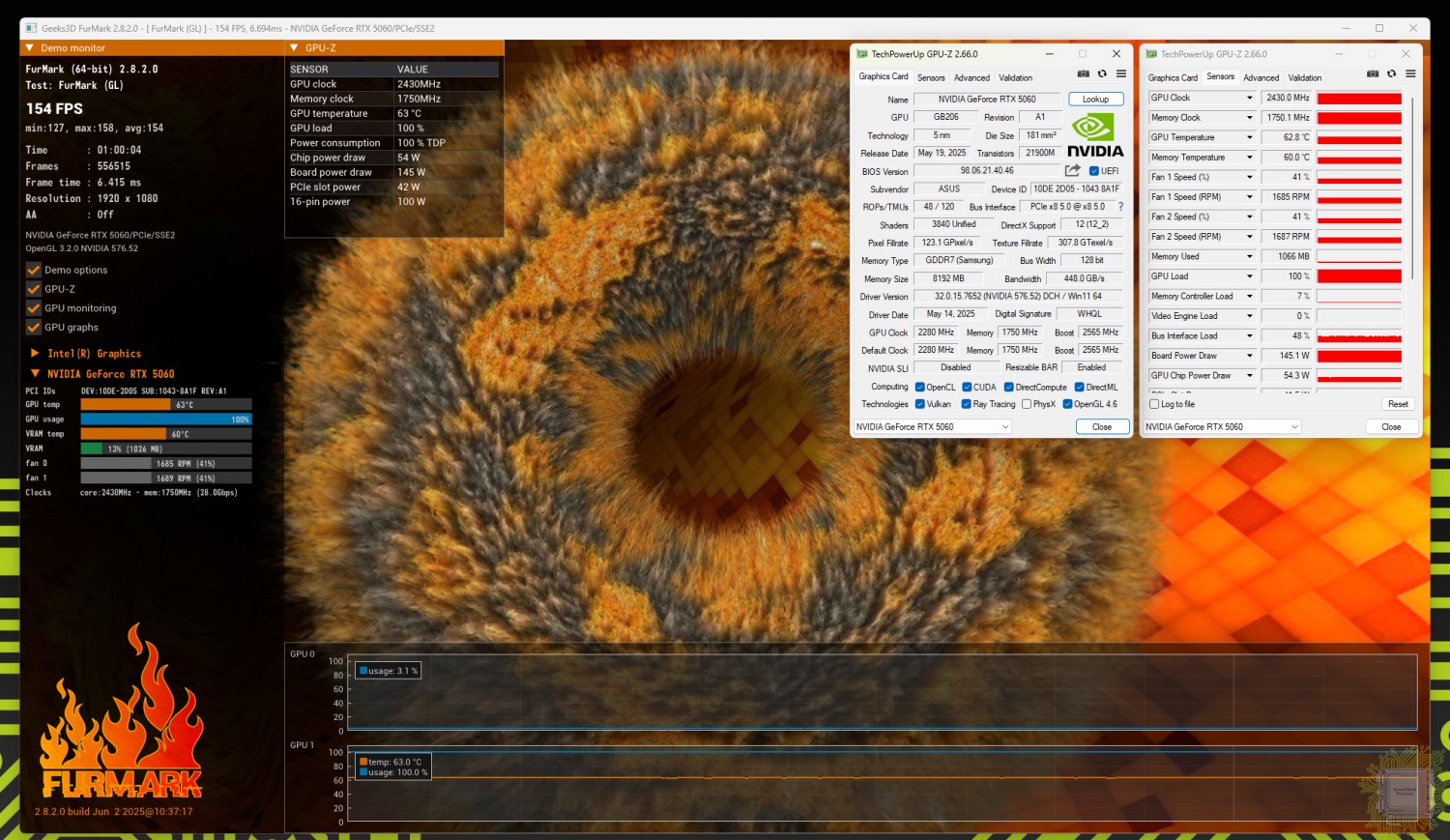Expand the Intel(R) Graphics section
Image resolution: width=1450 pixels, height=840 pixels.
35,354
